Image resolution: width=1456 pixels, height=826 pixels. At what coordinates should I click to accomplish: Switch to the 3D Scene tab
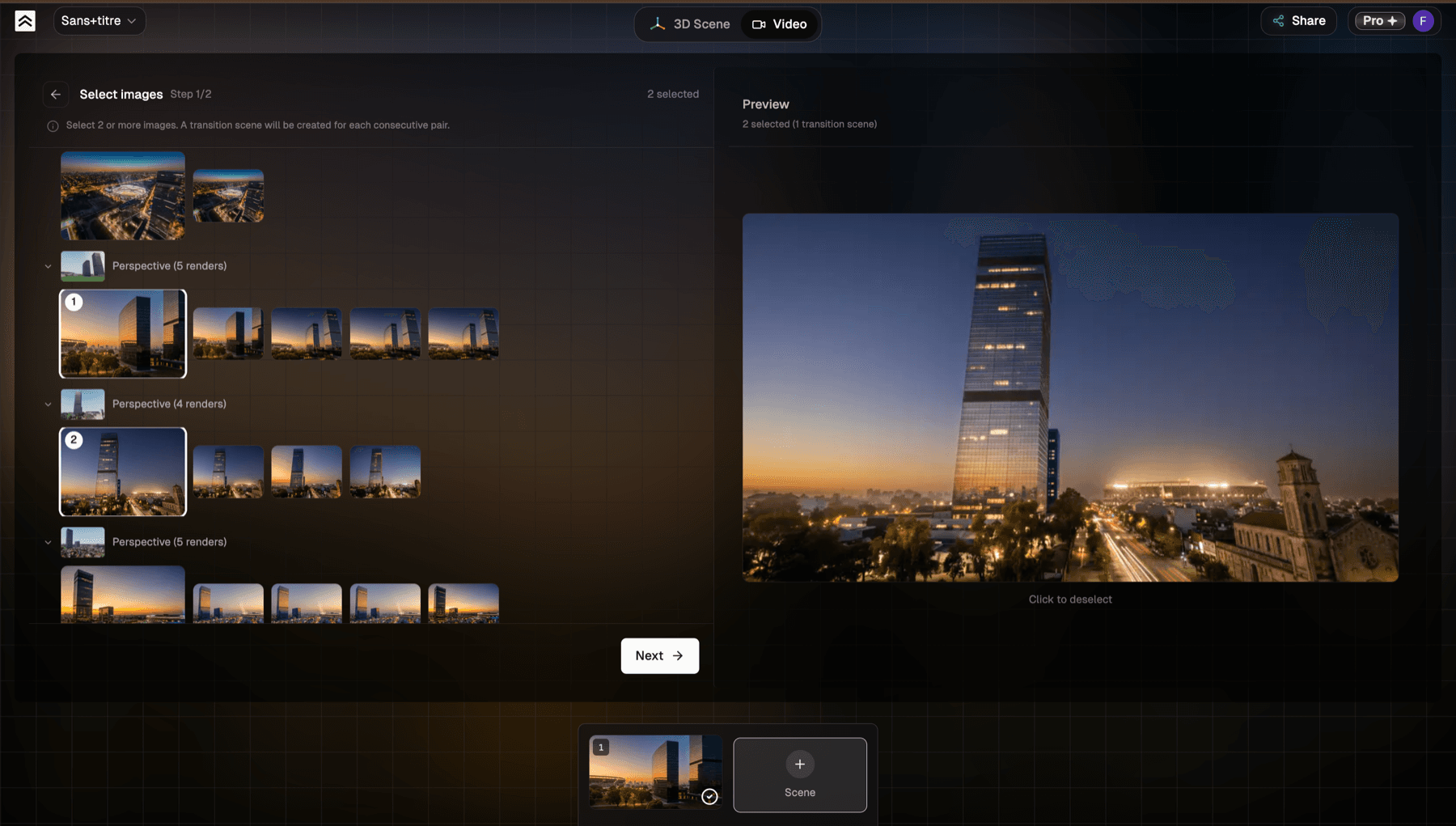tap(690, 24)
